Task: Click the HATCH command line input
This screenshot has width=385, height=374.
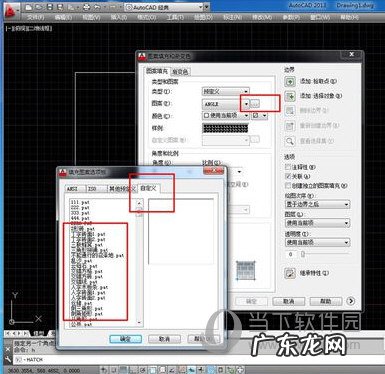Action: click(200, 360)
